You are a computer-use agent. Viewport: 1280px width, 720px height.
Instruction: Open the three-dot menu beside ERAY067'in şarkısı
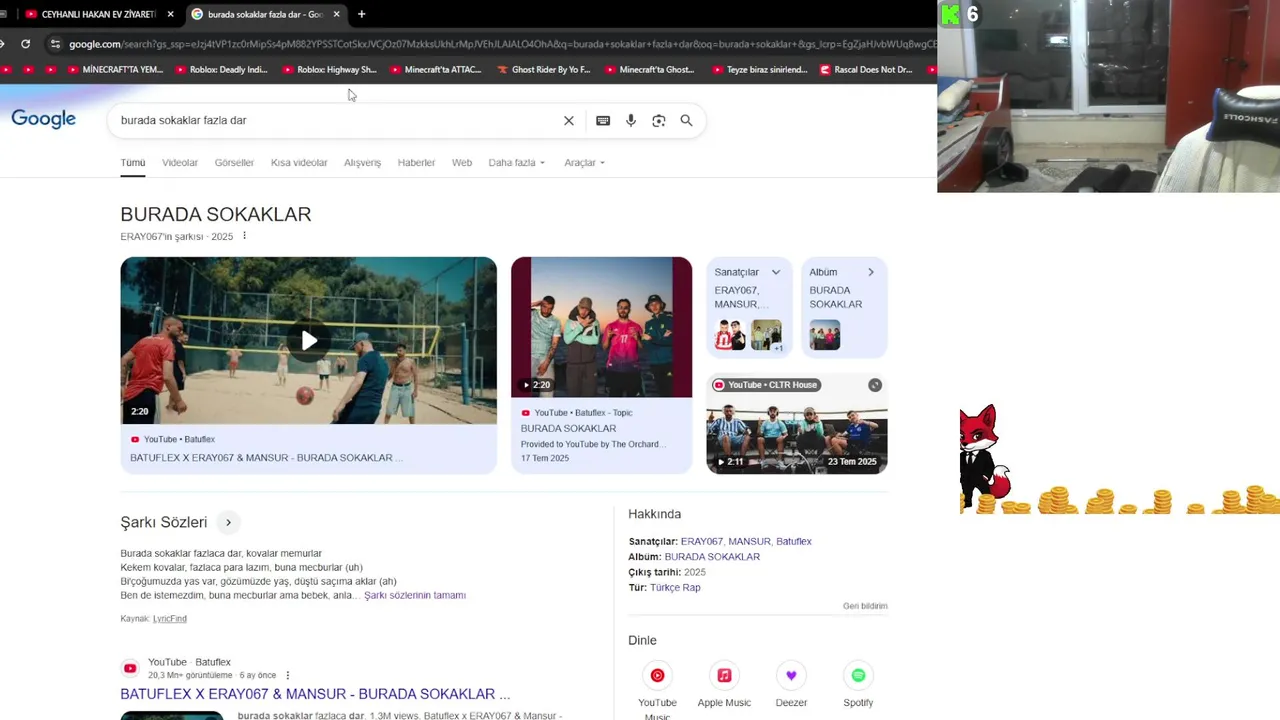point(244,236)
